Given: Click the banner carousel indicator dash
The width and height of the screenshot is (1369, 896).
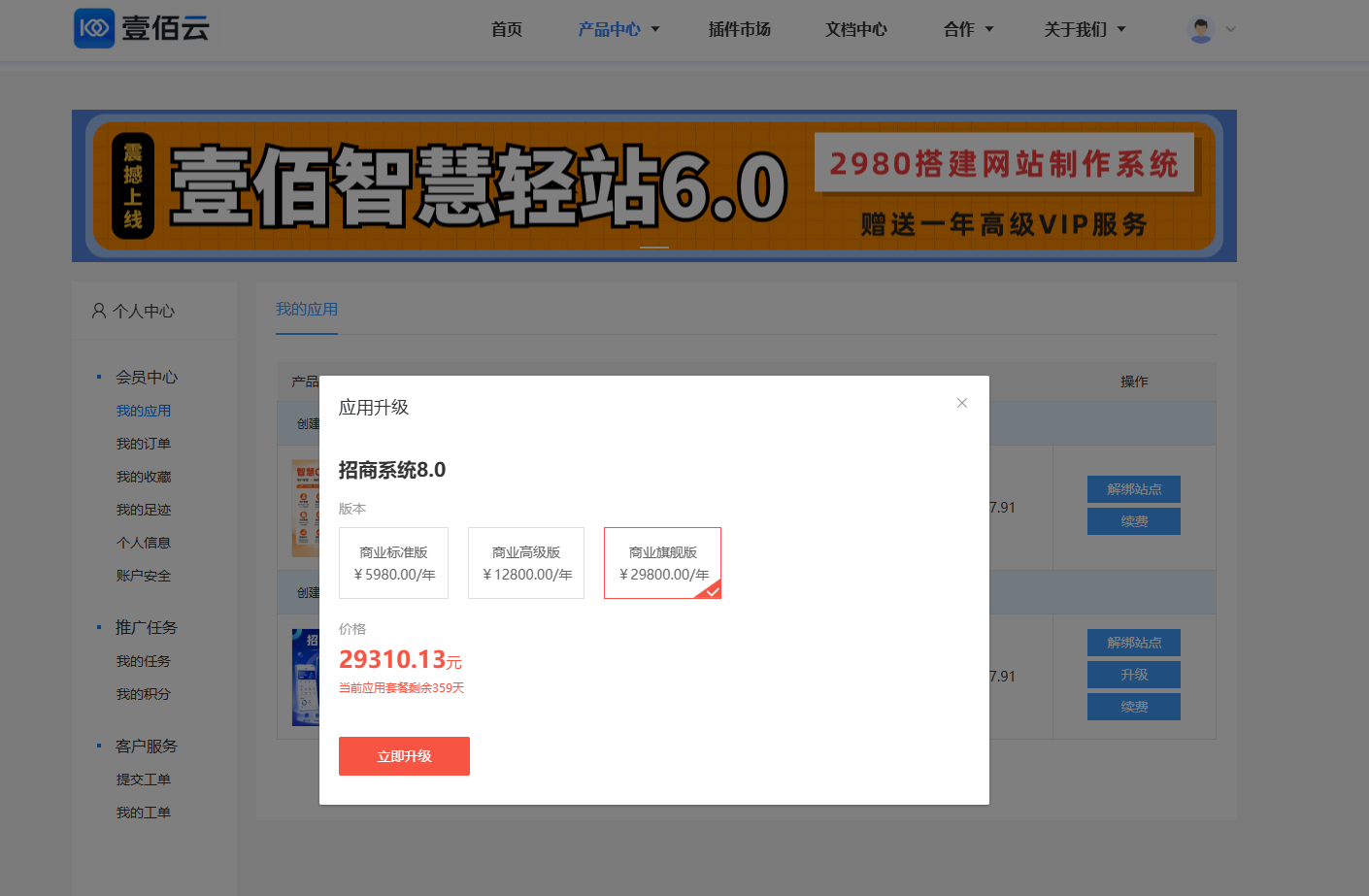Looking at the screenshot, I should pyautogui.click(x=654, y=248).
